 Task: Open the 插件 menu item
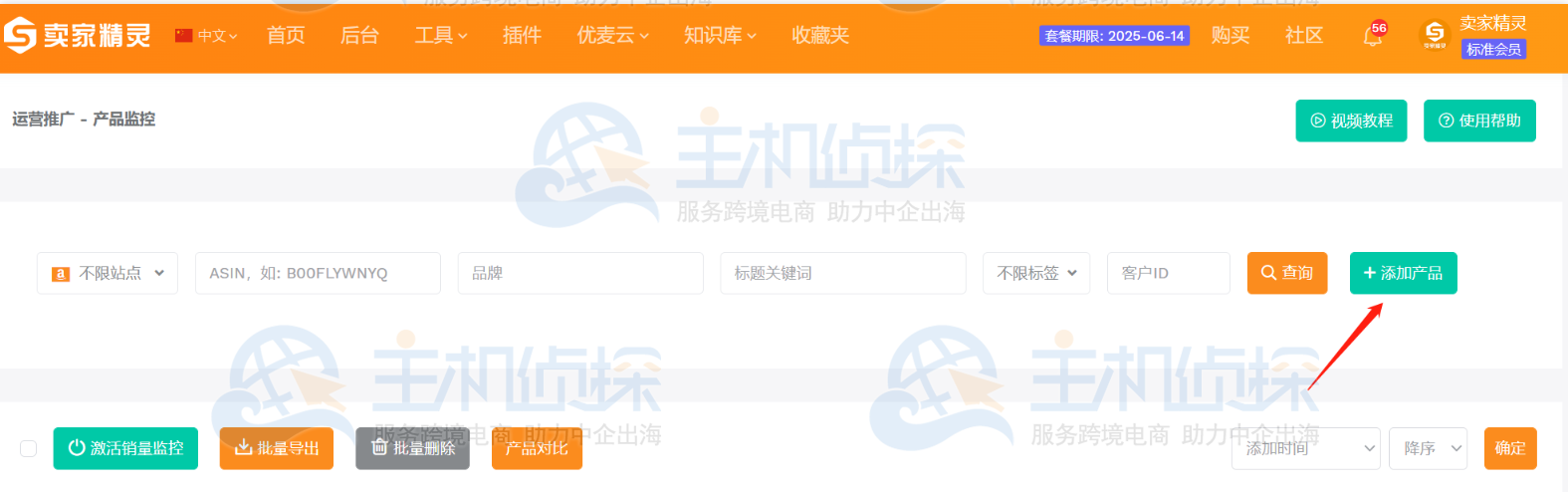click(522, 36)
